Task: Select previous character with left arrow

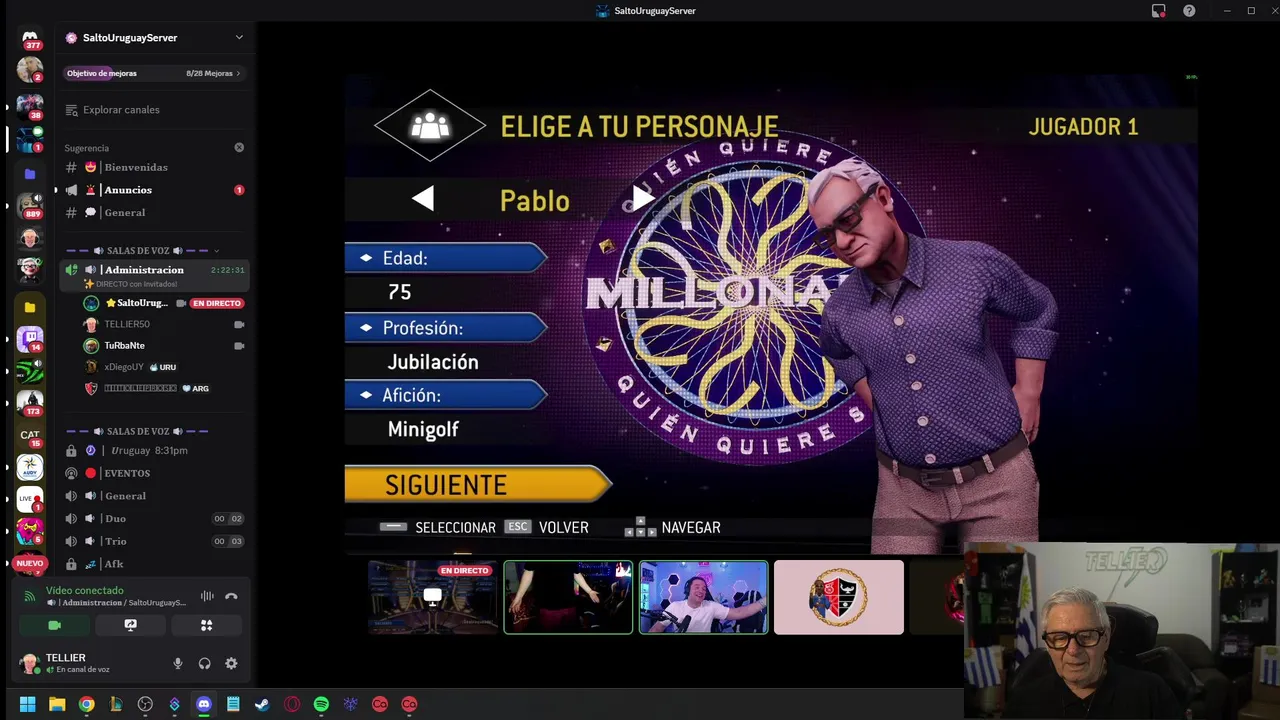Action: [x=423, y=199]
